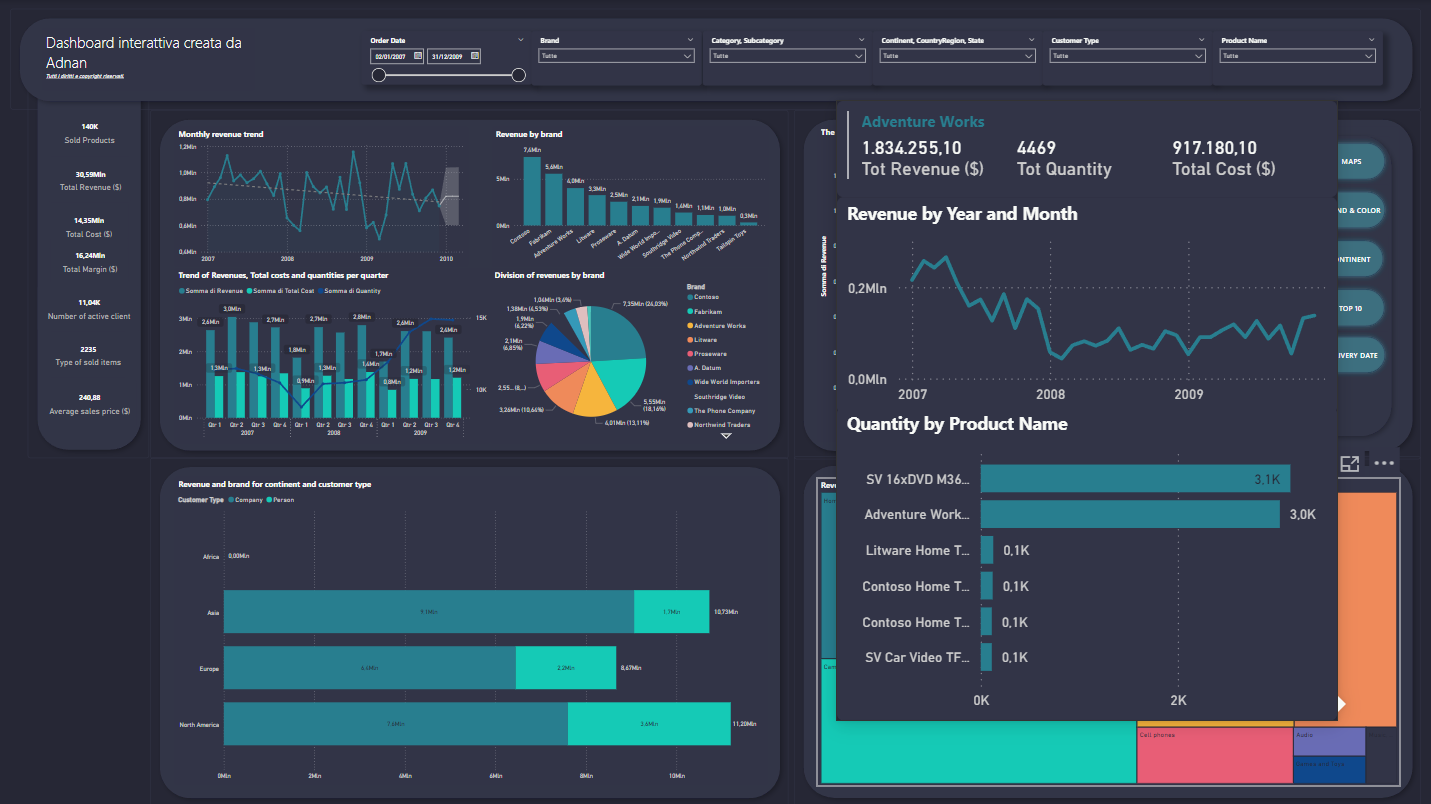
Task: Click the Somma di Quantity legend item
Action: coord(350,290)
